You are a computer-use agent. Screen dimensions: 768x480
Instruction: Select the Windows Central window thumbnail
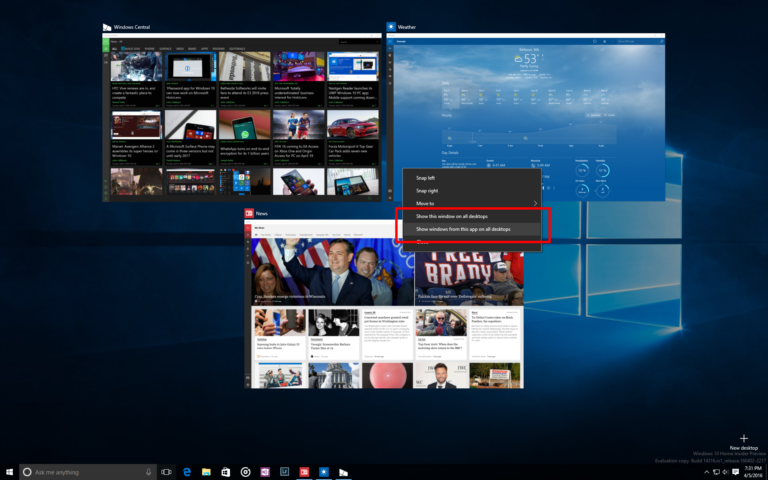(243, 115)
